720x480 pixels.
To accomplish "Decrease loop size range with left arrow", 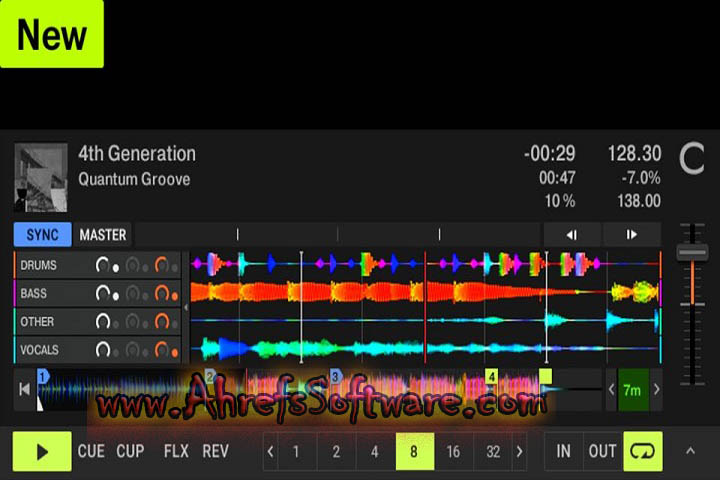I will coord(270,452).
